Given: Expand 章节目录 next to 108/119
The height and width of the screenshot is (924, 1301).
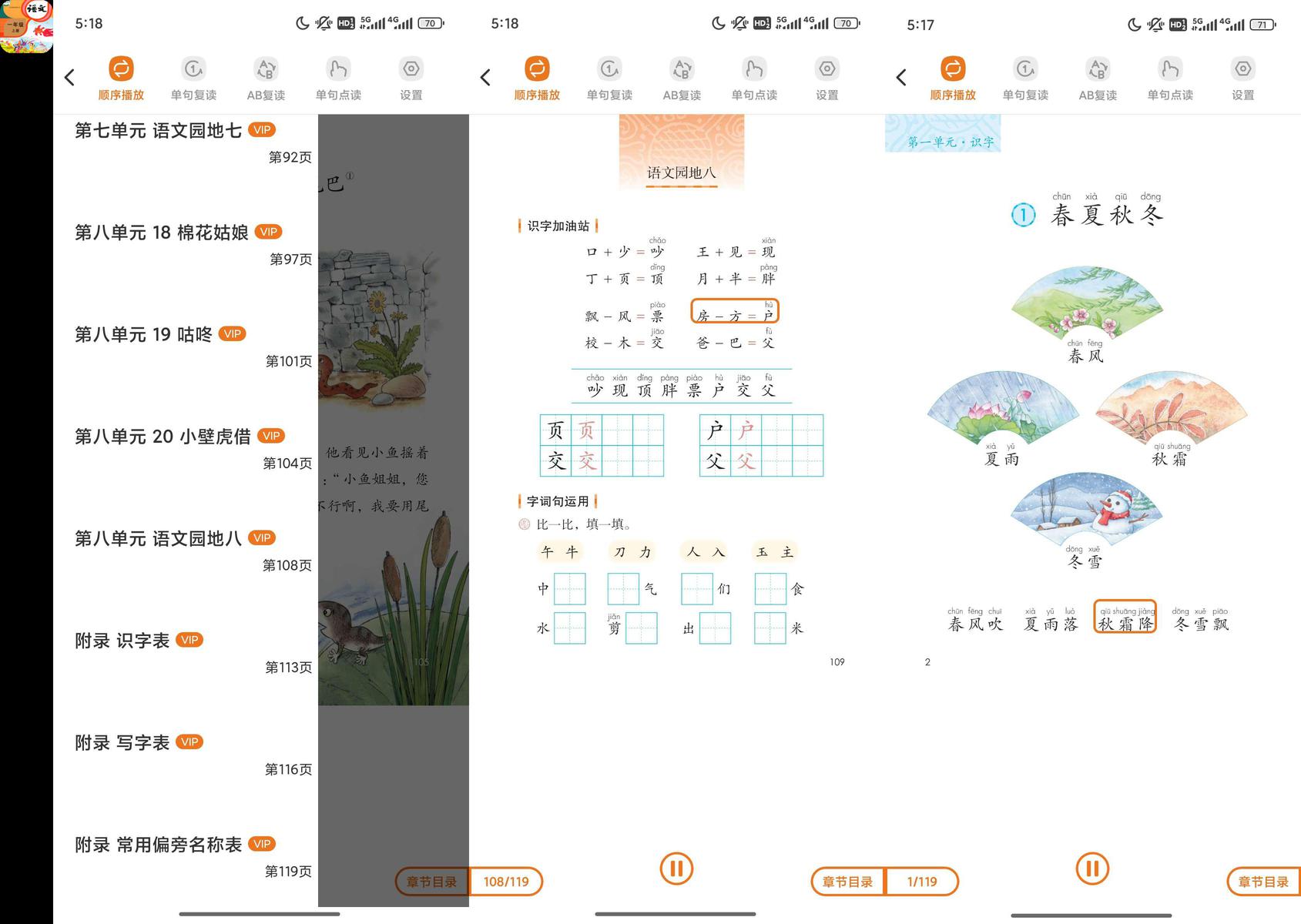Looking at the screenshot, I should click(x=432, y=882).
